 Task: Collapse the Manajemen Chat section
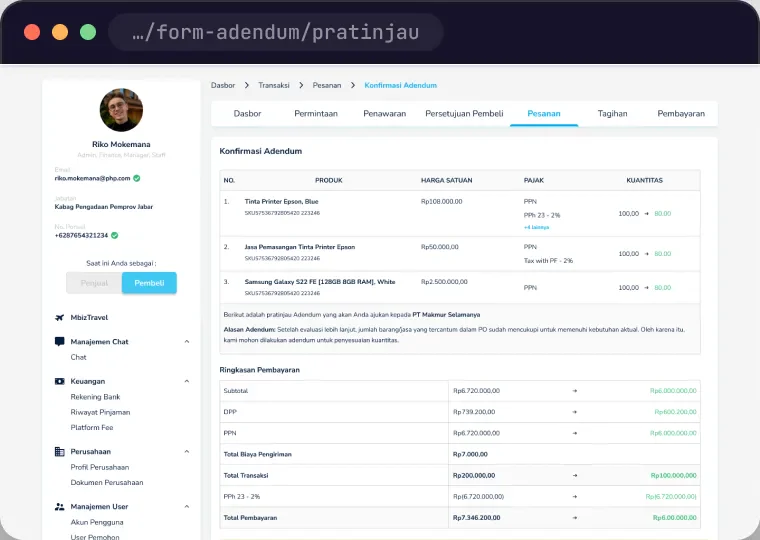[187, 342]
